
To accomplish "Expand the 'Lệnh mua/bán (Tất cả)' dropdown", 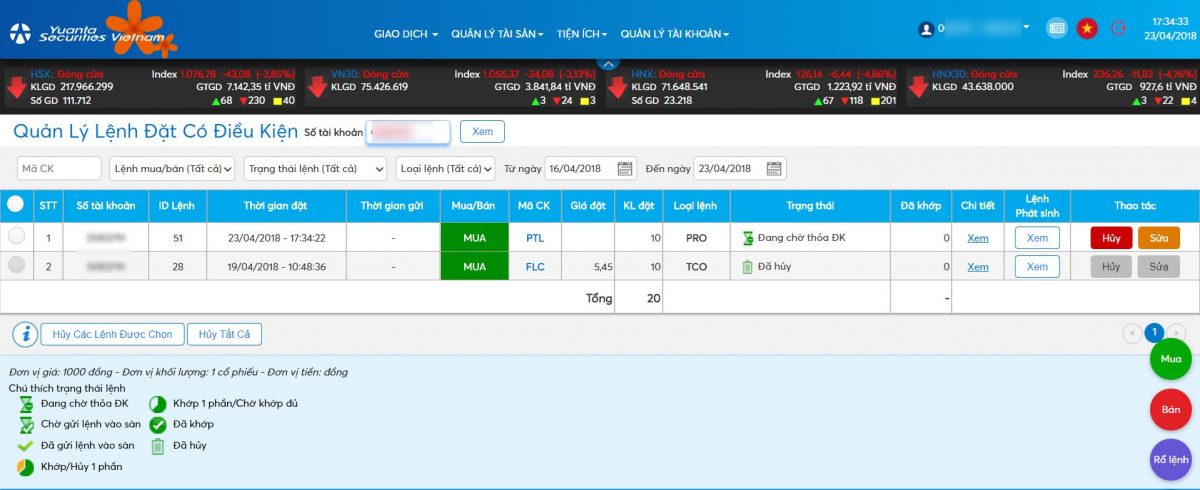I will point(172,169).
